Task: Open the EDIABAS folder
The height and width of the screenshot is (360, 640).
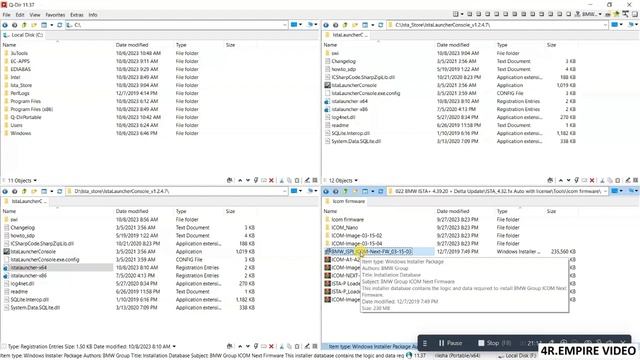Action: (x=20, y=69)
